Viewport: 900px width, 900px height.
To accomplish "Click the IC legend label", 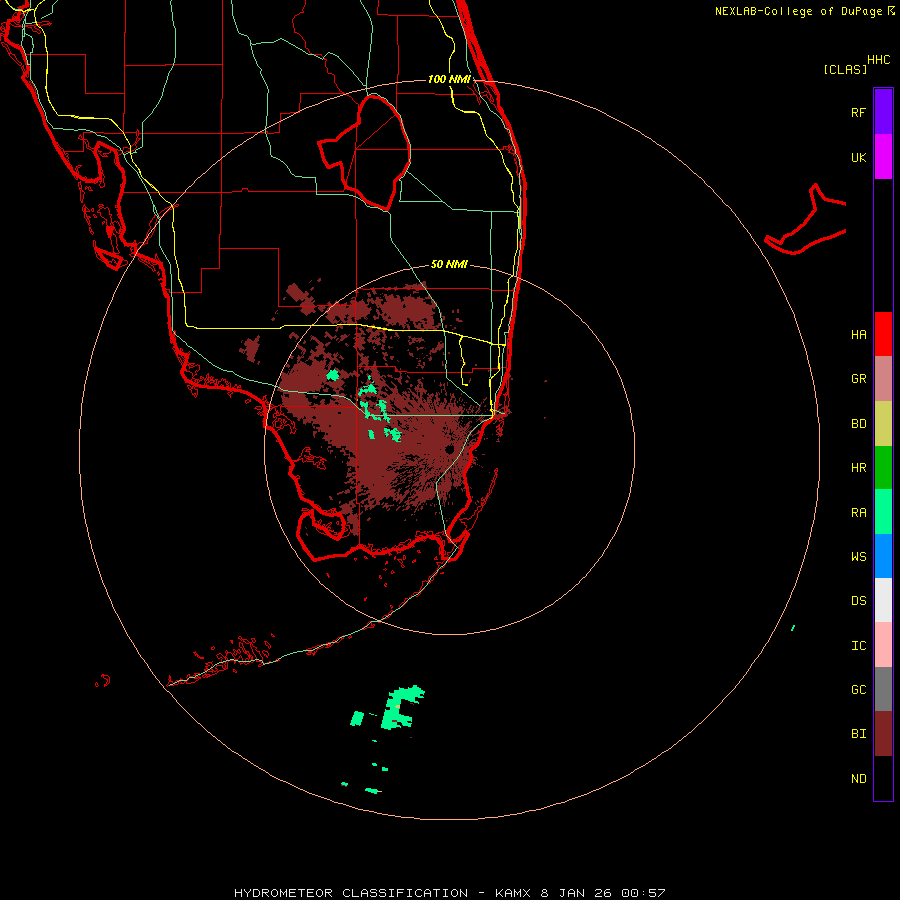I will coord(858,645).
